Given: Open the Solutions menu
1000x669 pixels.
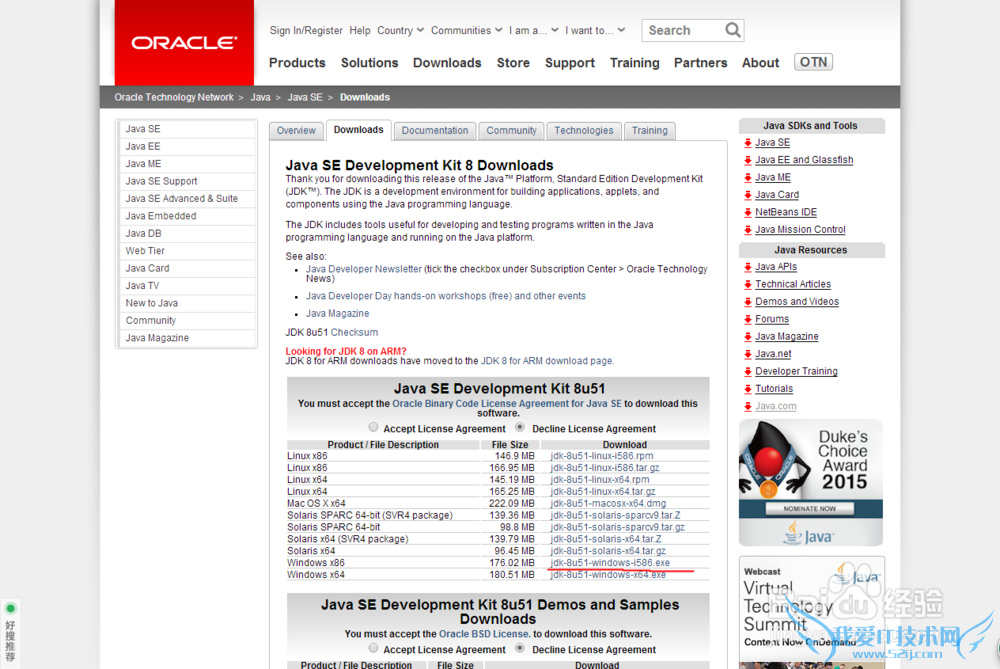Looking at the screenshot, I should [369, 62].
